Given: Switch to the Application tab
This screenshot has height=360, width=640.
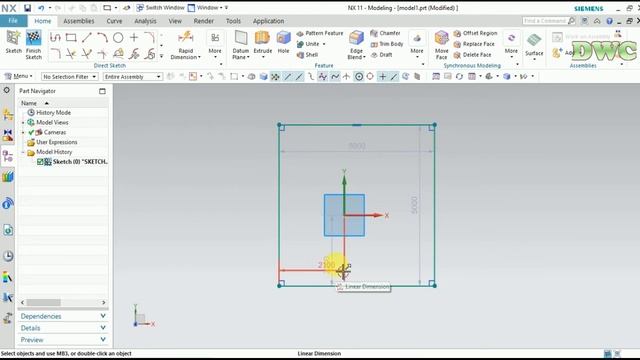Looking at the screenshot, I should tap(268, 21).
